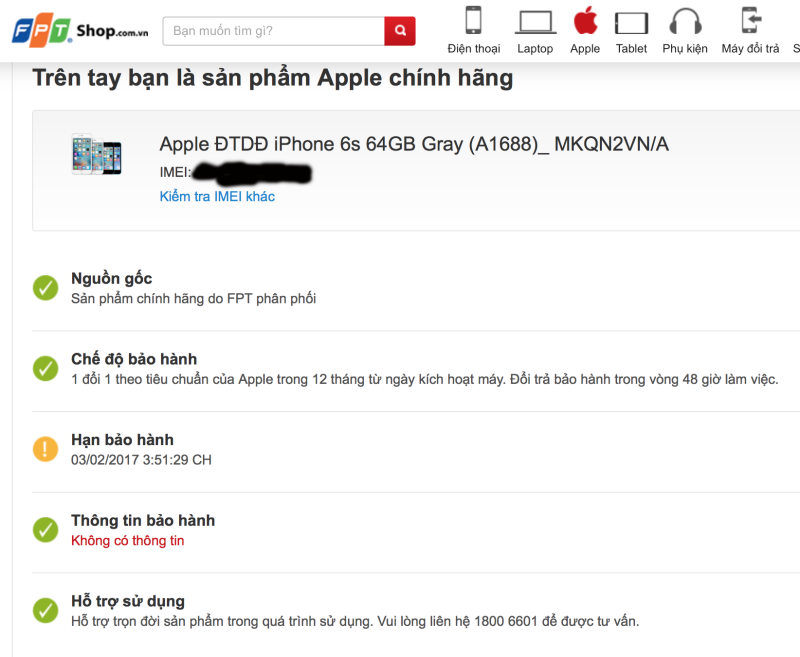800x657 pixels.
Task: Click the orange warning icon beside Hạn bảo hành
Action: tap(45, 450)
